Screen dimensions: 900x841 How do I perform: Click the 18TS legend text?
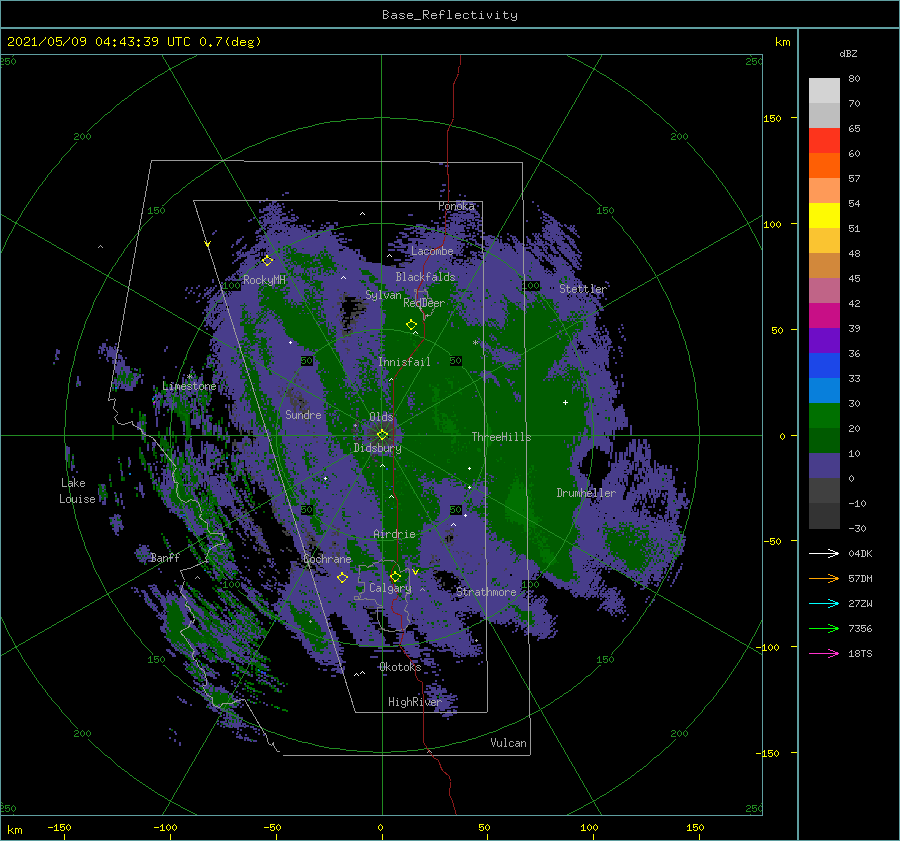pyautogui.click(x=860, y=653)
